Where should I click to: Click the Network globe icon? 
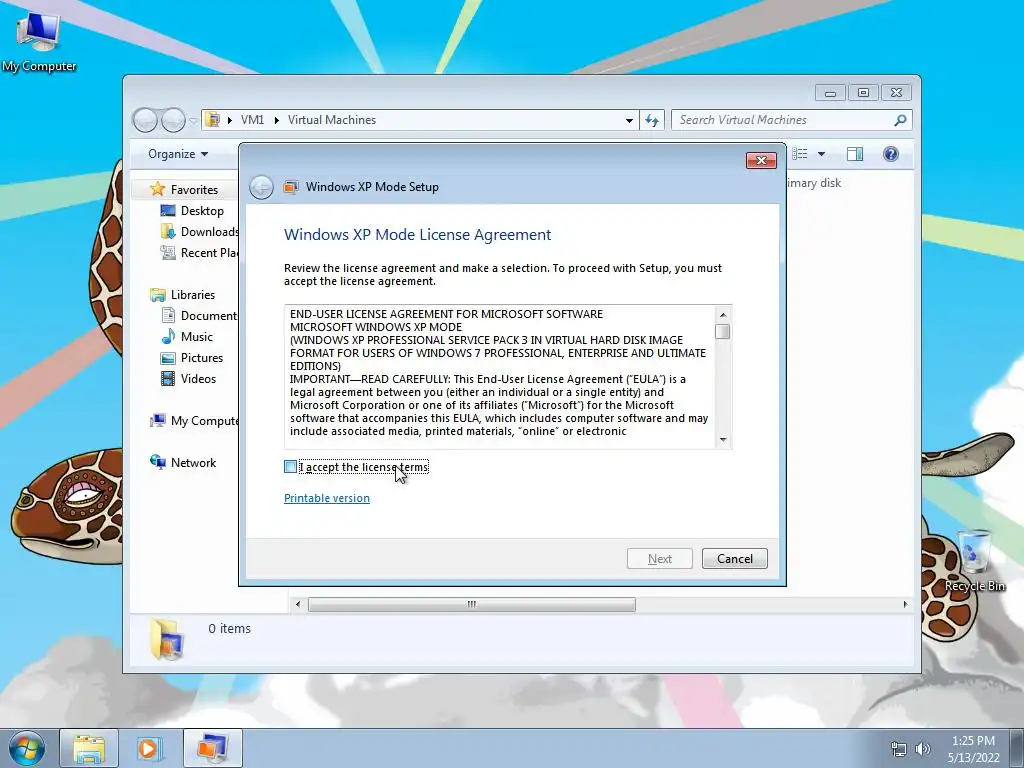(157, 462)
